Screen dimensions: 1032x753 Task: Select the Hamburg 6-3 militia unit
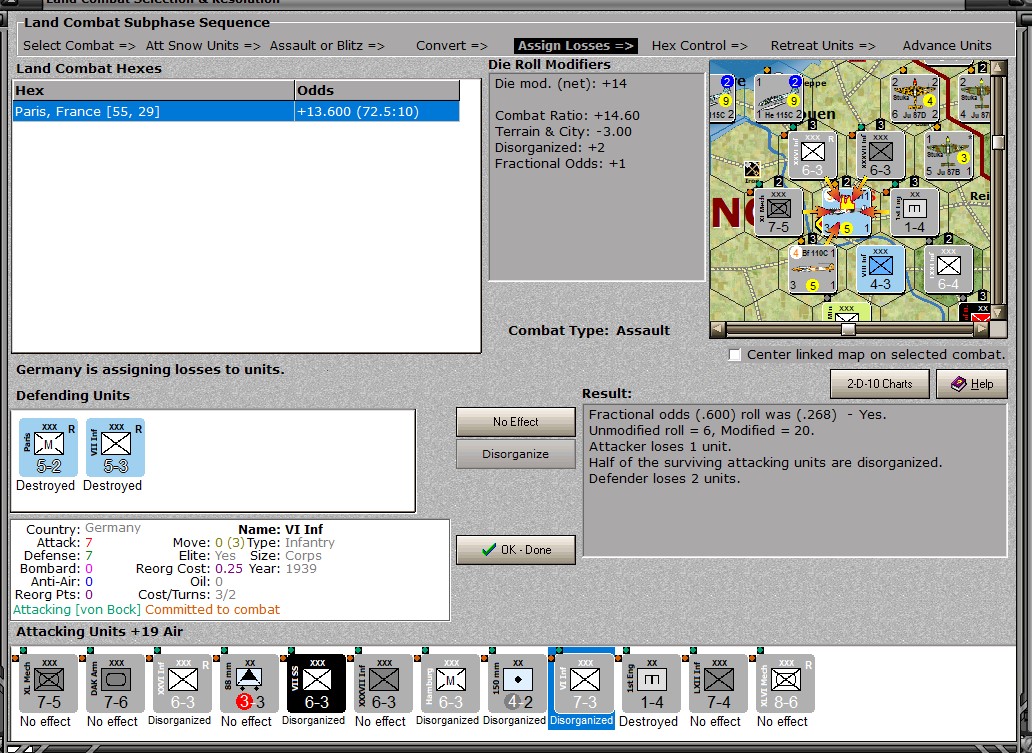(x=451, y=683)
